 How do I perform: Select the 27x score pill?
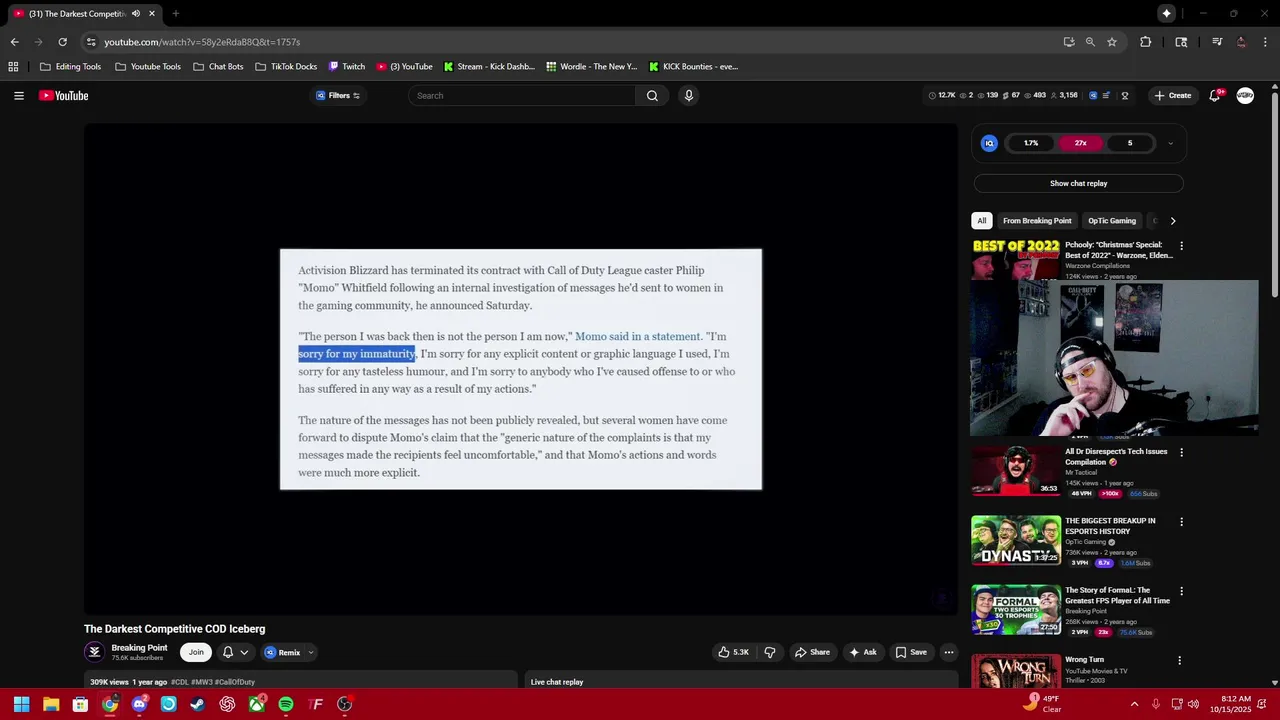[x=1080, y=143]
